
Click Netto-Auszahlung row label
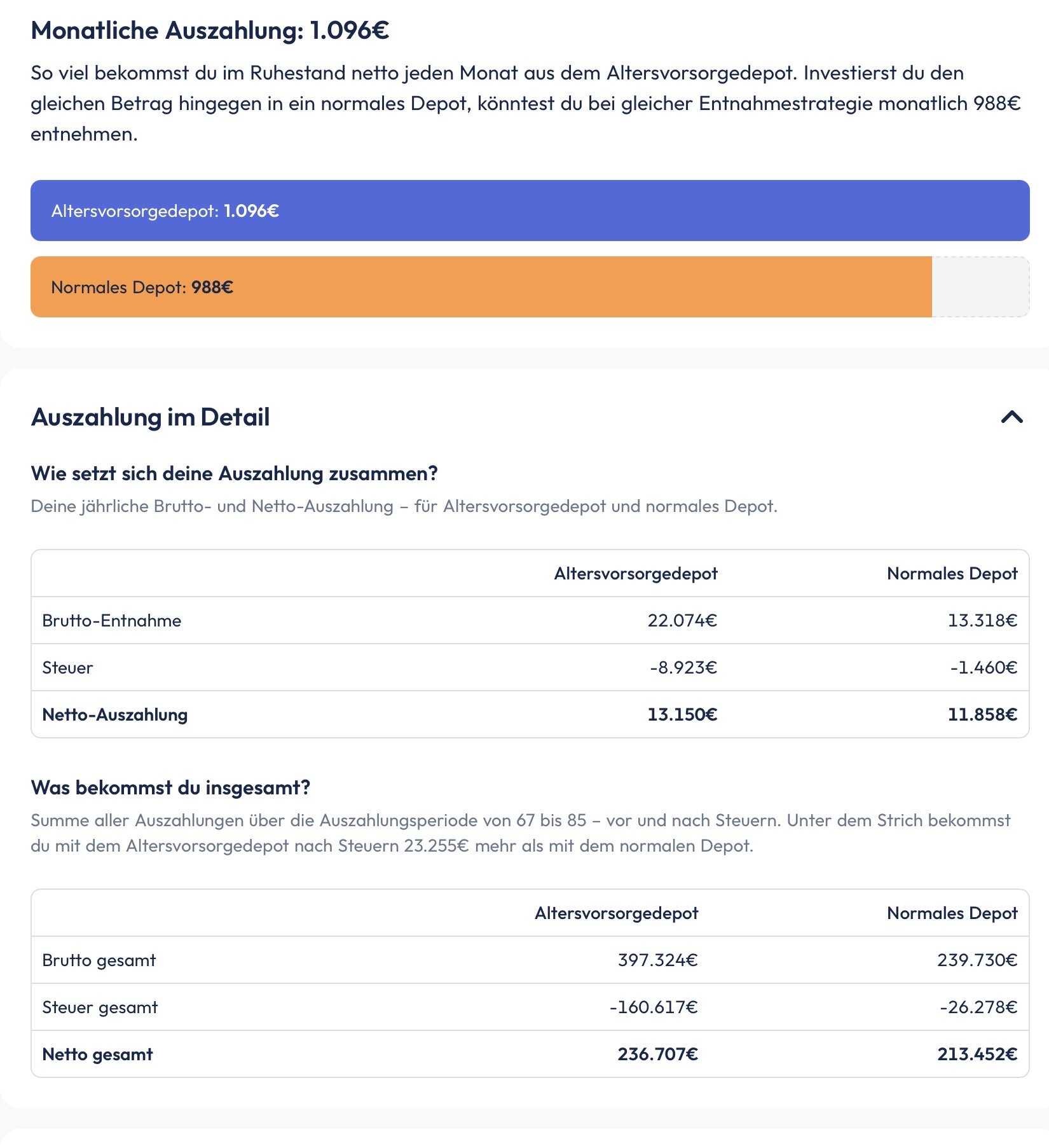[115, 715]
